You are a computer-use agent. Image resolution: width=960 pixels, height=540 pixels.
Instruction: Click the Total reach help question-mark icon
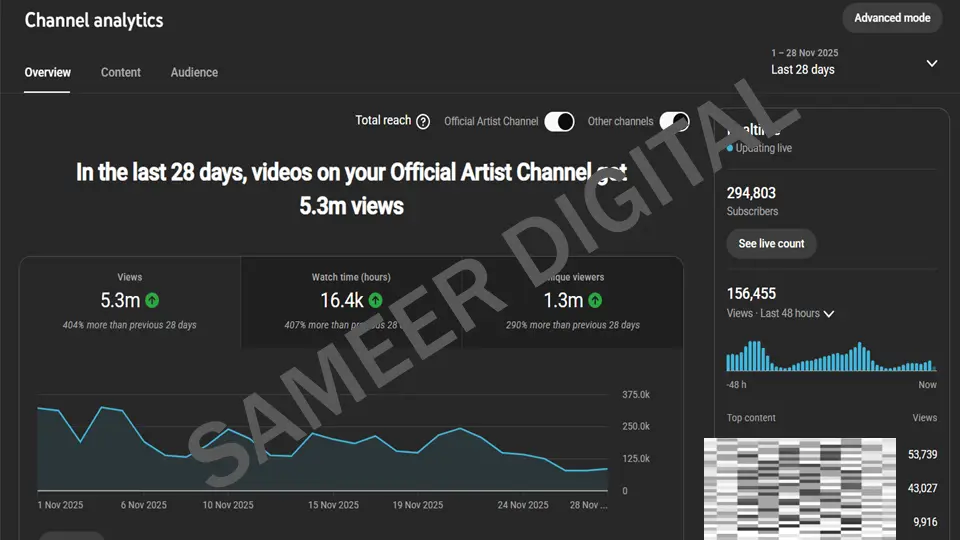(423, 122)
